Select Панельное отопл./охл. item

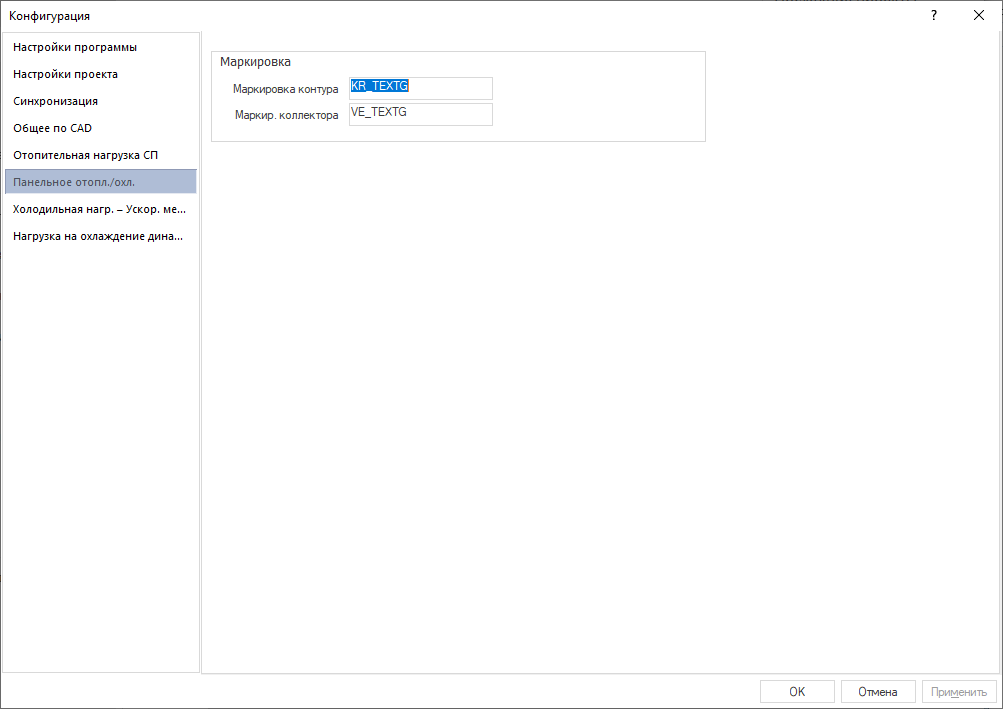point(100,182)
